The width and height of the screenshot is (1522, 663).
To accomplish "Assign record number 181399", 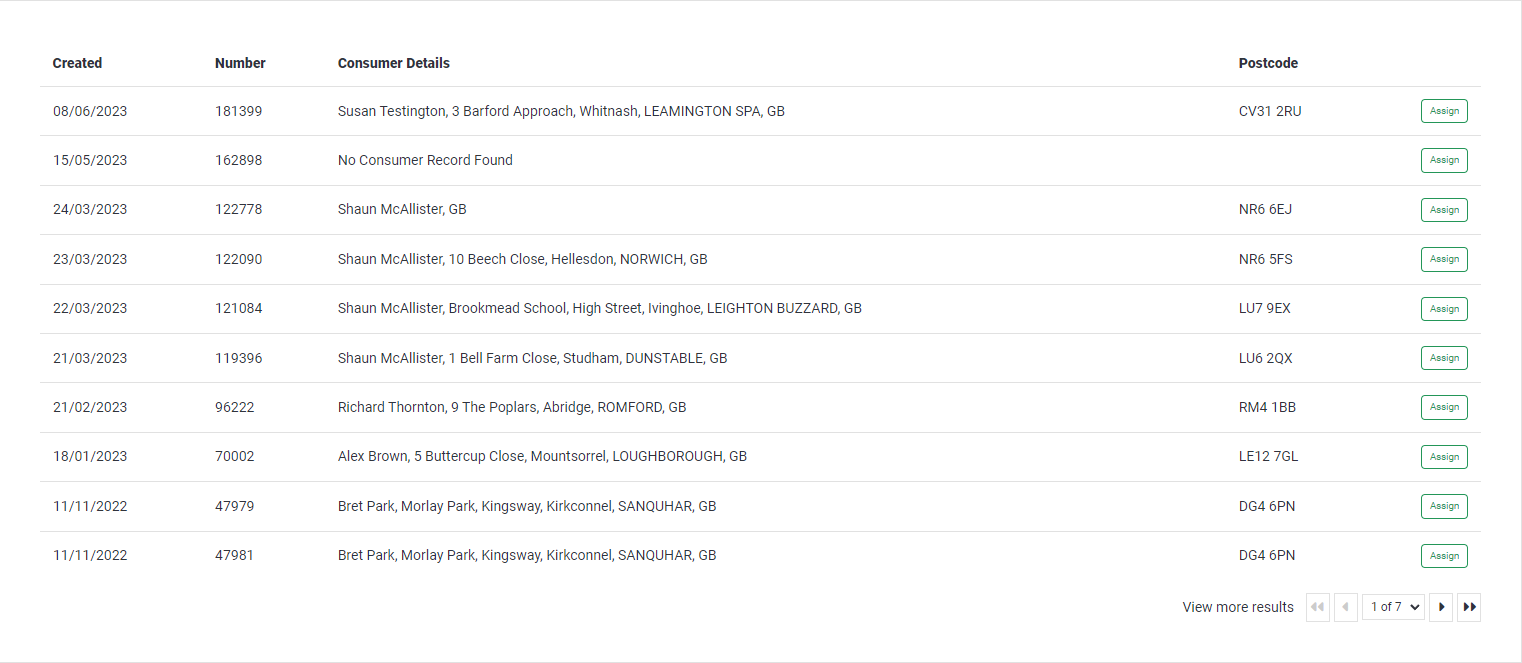I will (1444, 111).
